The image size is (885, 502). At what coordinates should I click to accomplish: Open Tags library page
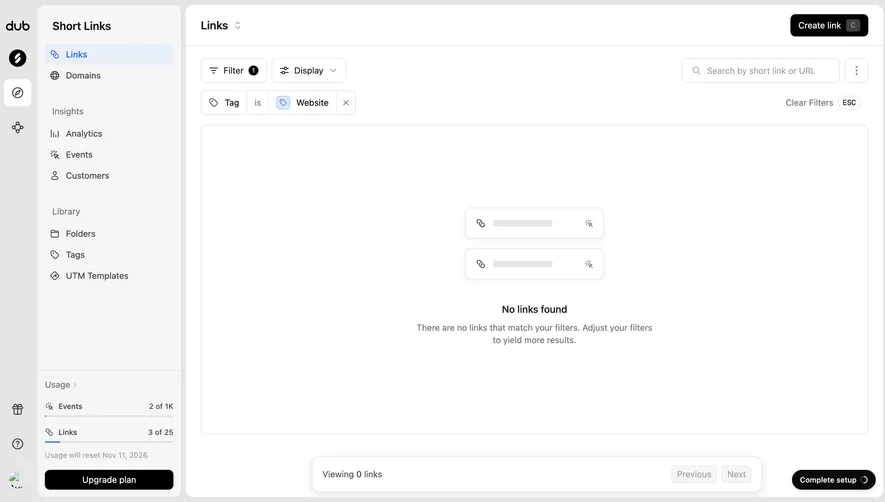(109, 255)
